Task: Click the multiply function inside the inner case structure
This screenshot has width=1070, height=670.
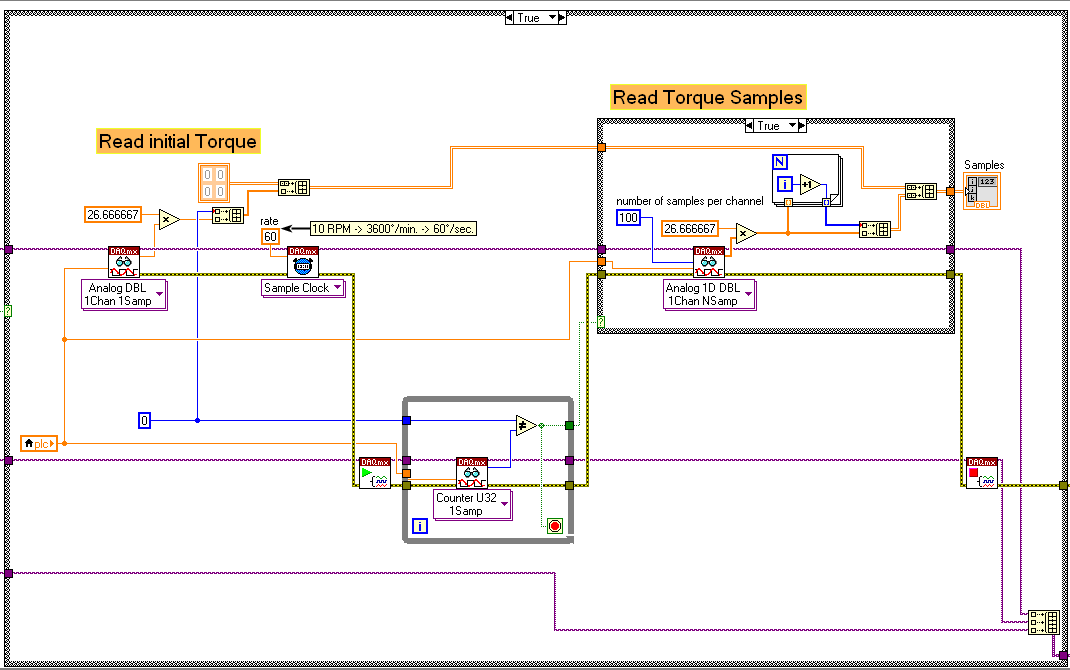Action: (x=746, y=234)
